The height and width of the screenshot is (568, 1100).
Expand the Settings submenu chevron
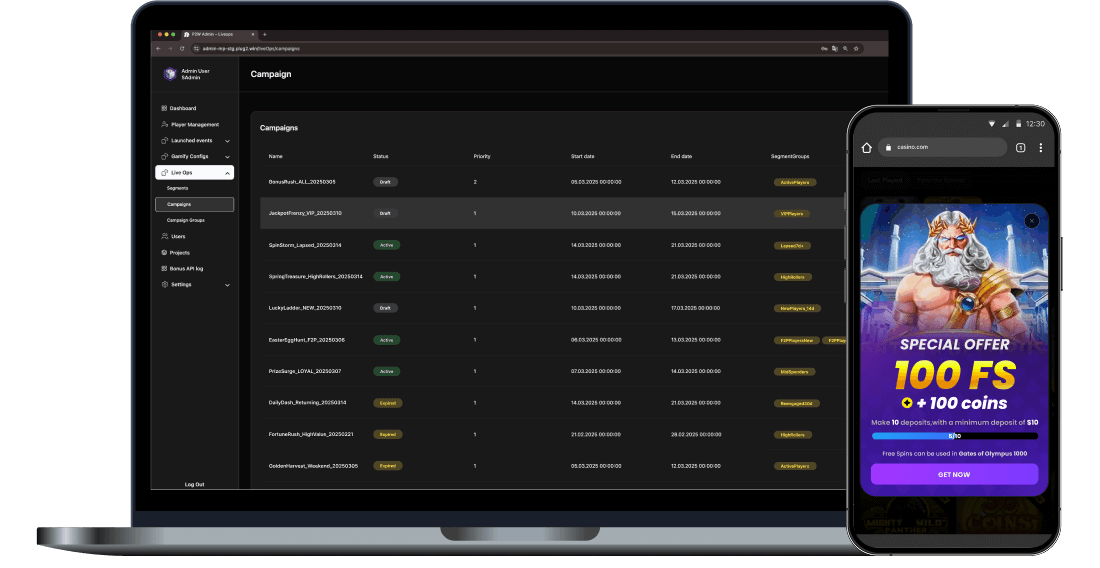(227, 285)
